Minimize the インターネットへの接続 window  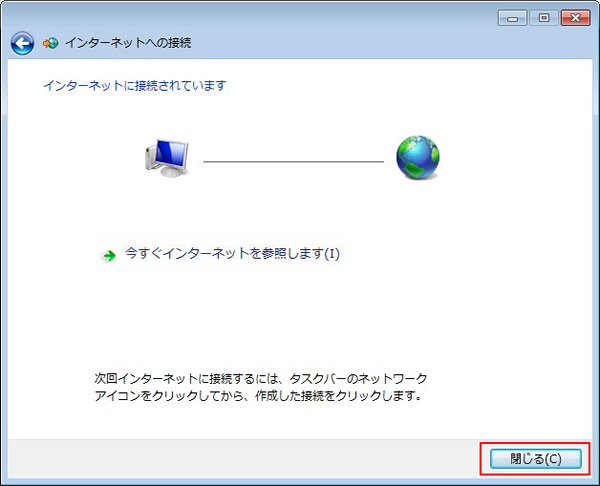click(x=512, y=18)
